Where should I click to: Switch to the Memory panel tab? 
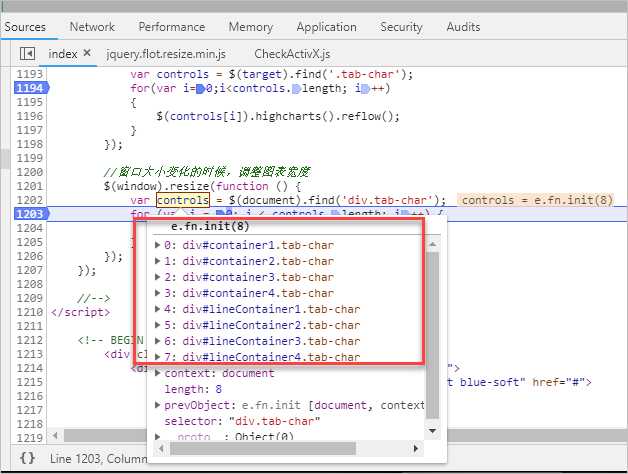click(251, 27)
